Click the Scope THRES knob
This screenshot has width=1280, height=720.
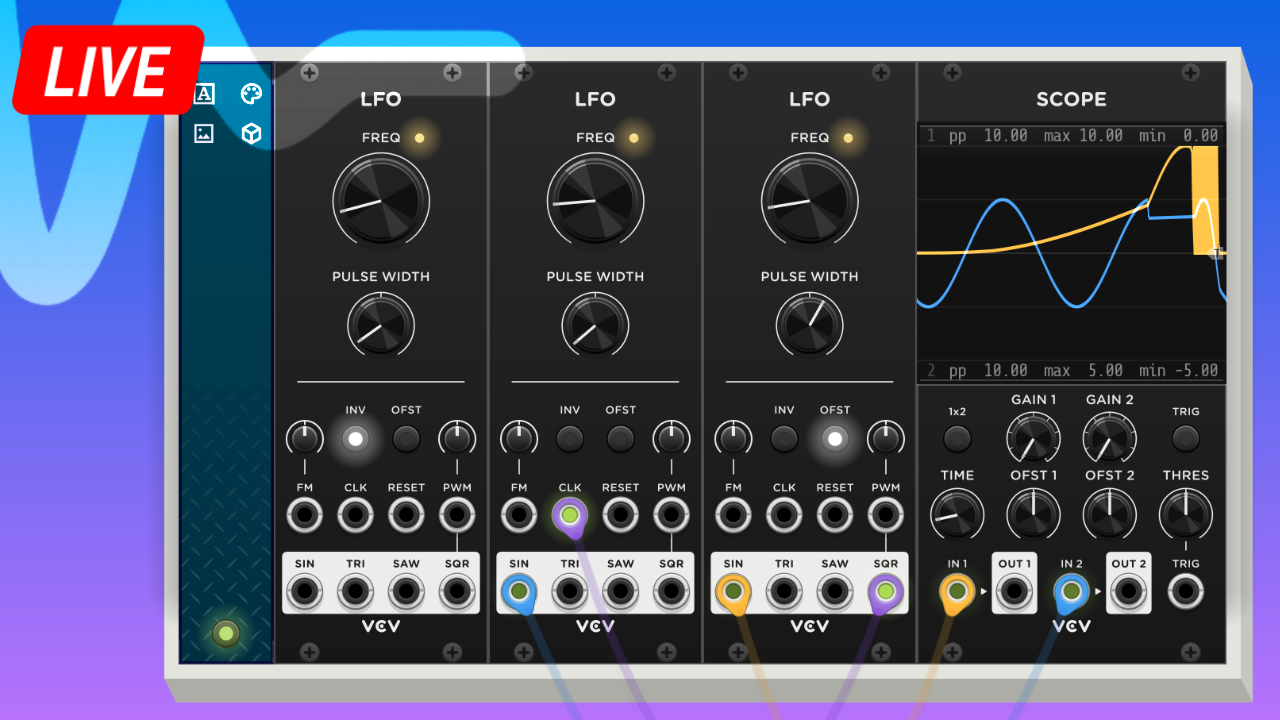point(1186,514)
